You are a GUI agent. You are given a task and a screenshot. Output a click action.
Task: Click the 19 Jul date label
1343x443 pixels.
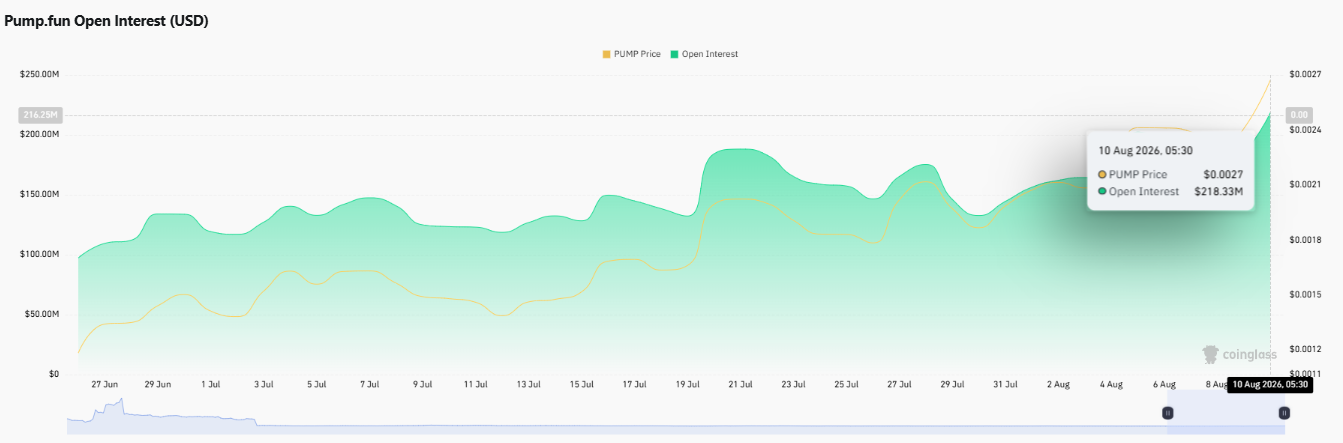[x=687, y=384]
